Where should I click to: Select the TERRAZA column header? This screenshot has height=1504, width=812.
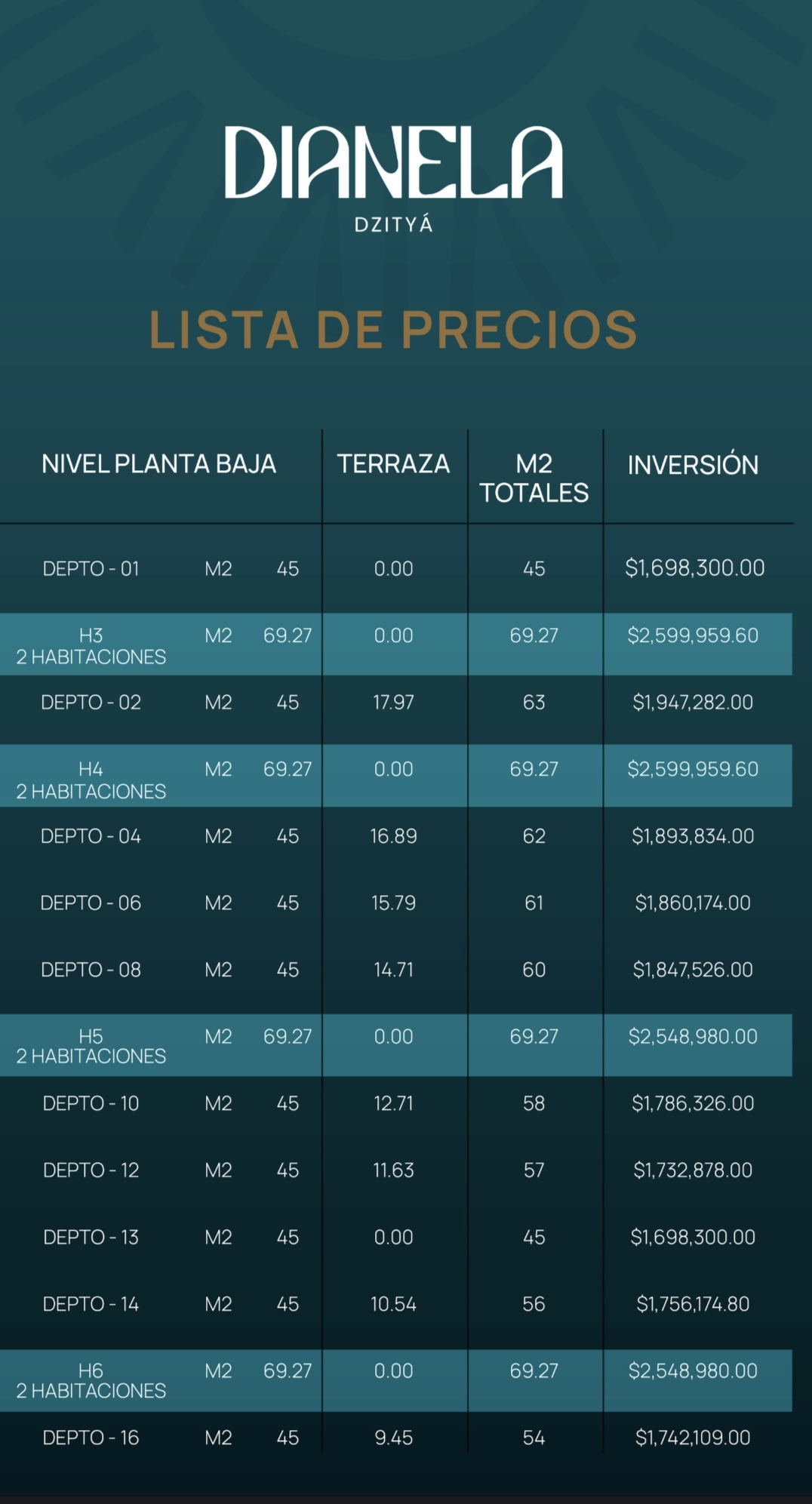tap(393, 463)
